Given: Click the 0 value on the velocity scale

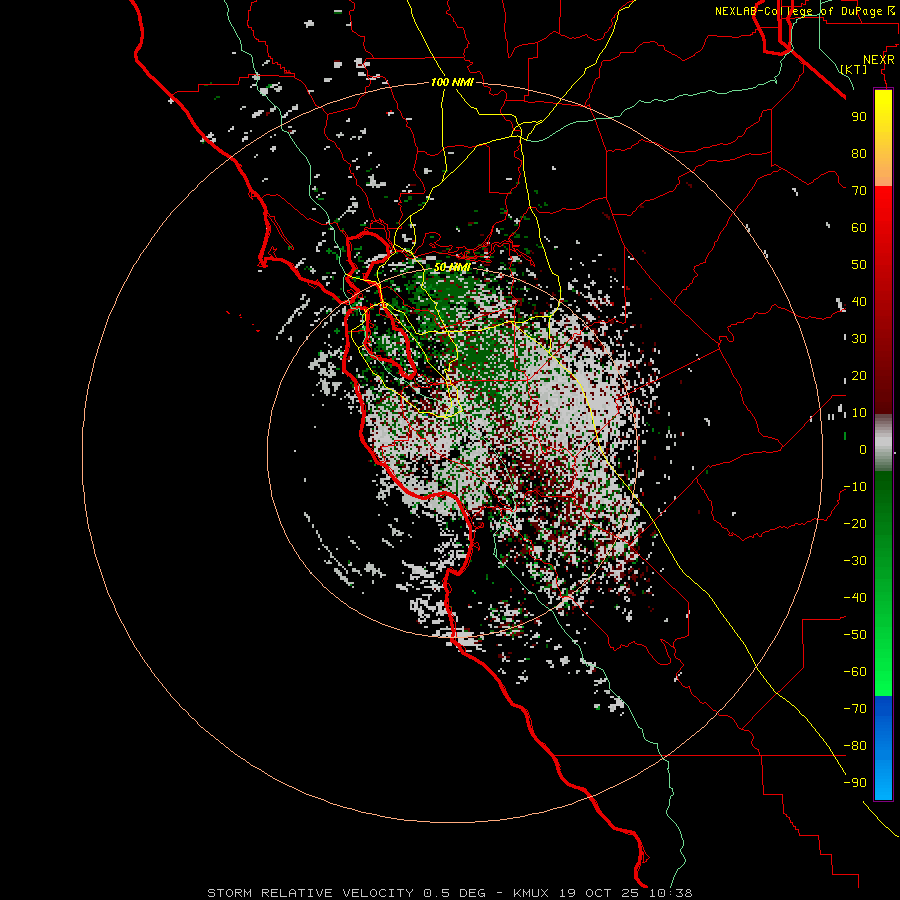Looking at the screenshot, I should pos(863,449).
